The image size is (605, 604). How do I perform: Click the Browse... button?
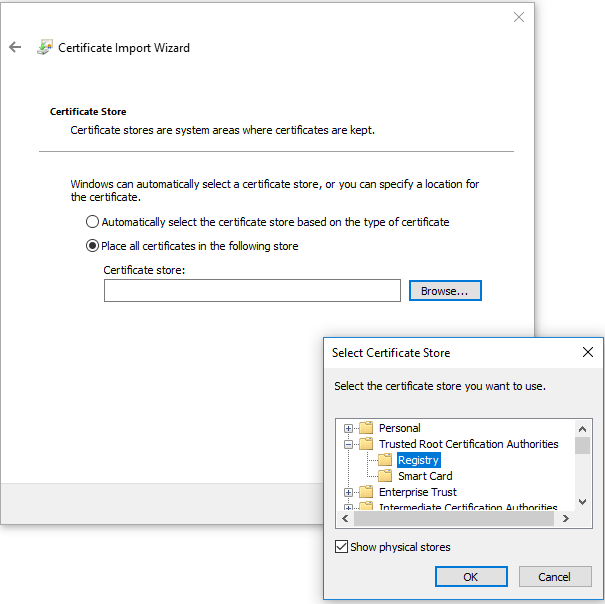[x=445, y=291]
